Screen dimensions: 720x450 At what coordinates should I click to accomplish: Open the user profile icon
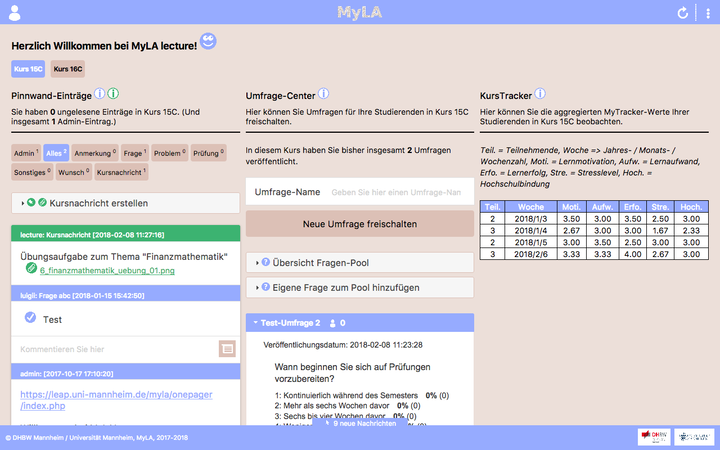point(15,13)
